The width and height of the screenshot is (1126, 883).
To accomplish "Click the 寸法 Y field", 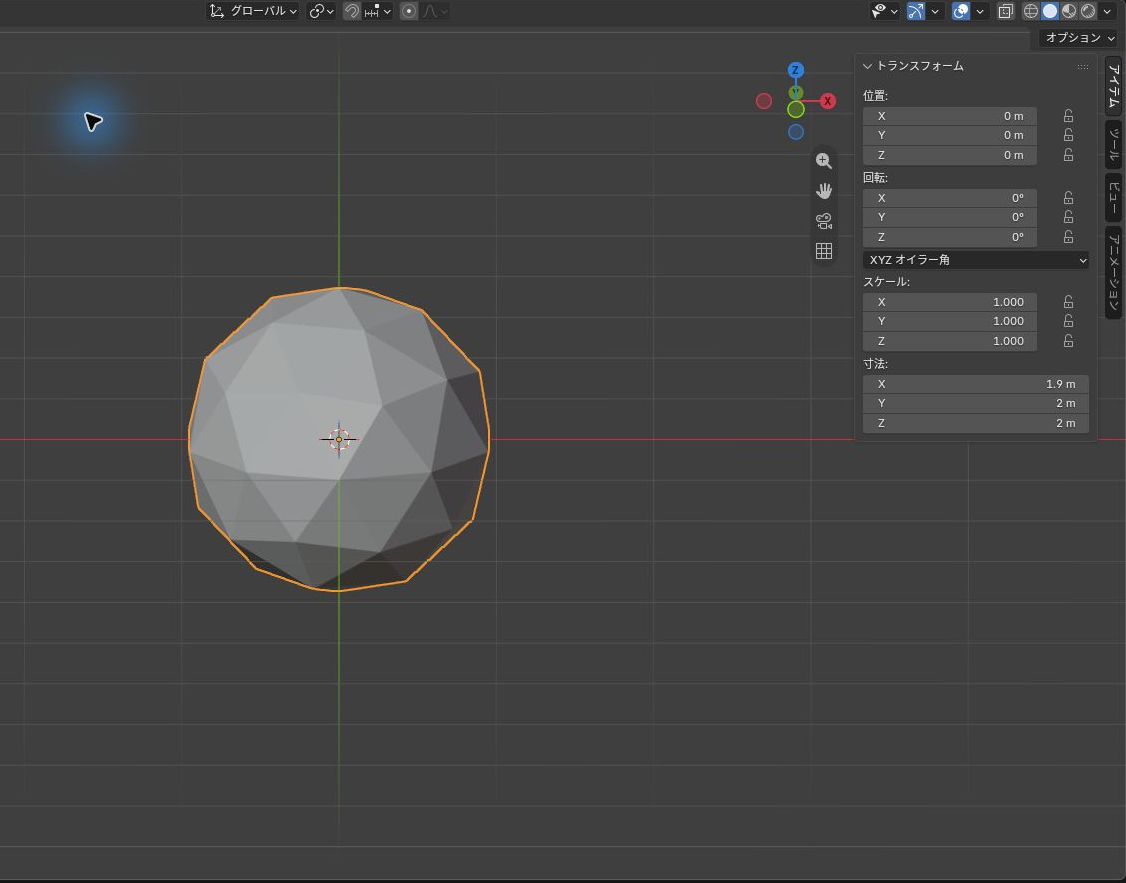I will coord(976,403).
